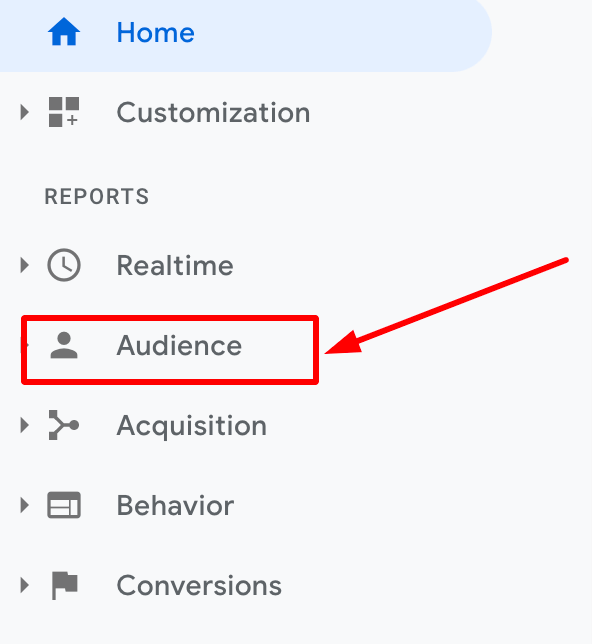Viewport: 592px width, 644px height.
Task: Click the Conversions flag icon
Action: click(64, 585)
